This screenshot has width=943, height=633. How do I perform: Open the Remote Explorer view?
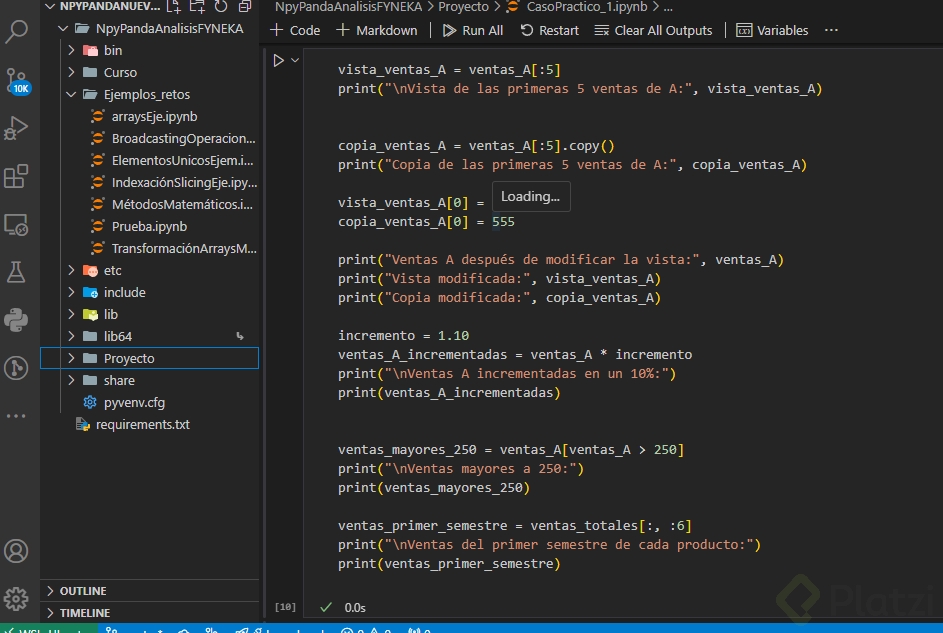pos(17,224)
